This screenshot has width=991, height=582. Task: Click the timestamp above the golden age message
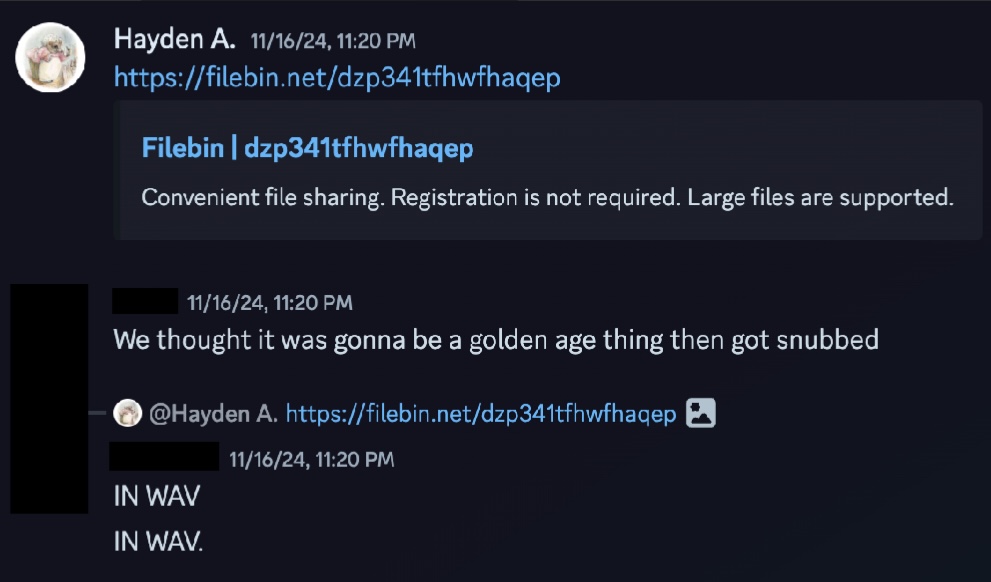click(x=270, y=303)
